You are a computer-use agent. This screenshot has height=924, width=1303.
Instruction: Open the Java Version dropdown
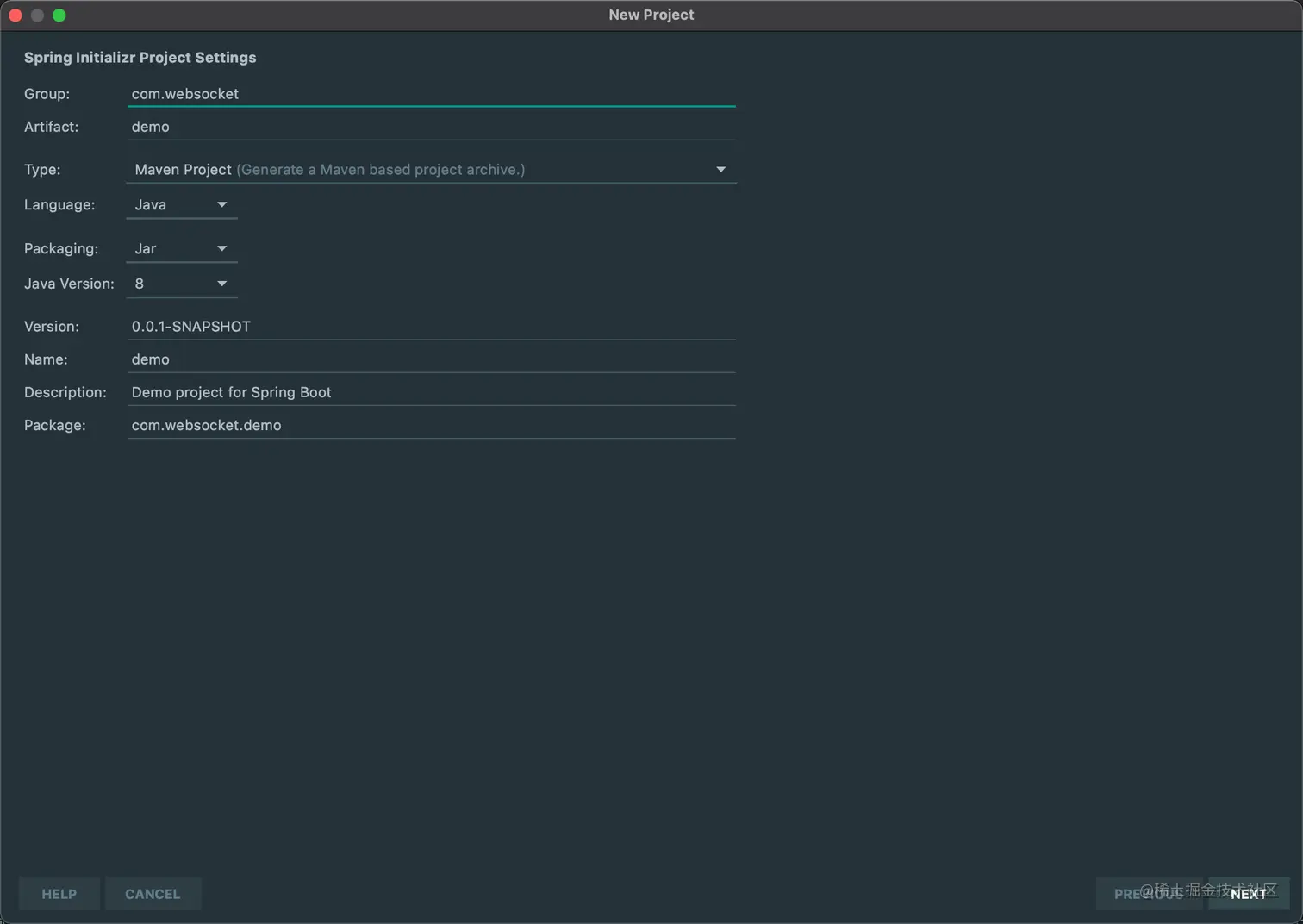click(x=181, y=284)
